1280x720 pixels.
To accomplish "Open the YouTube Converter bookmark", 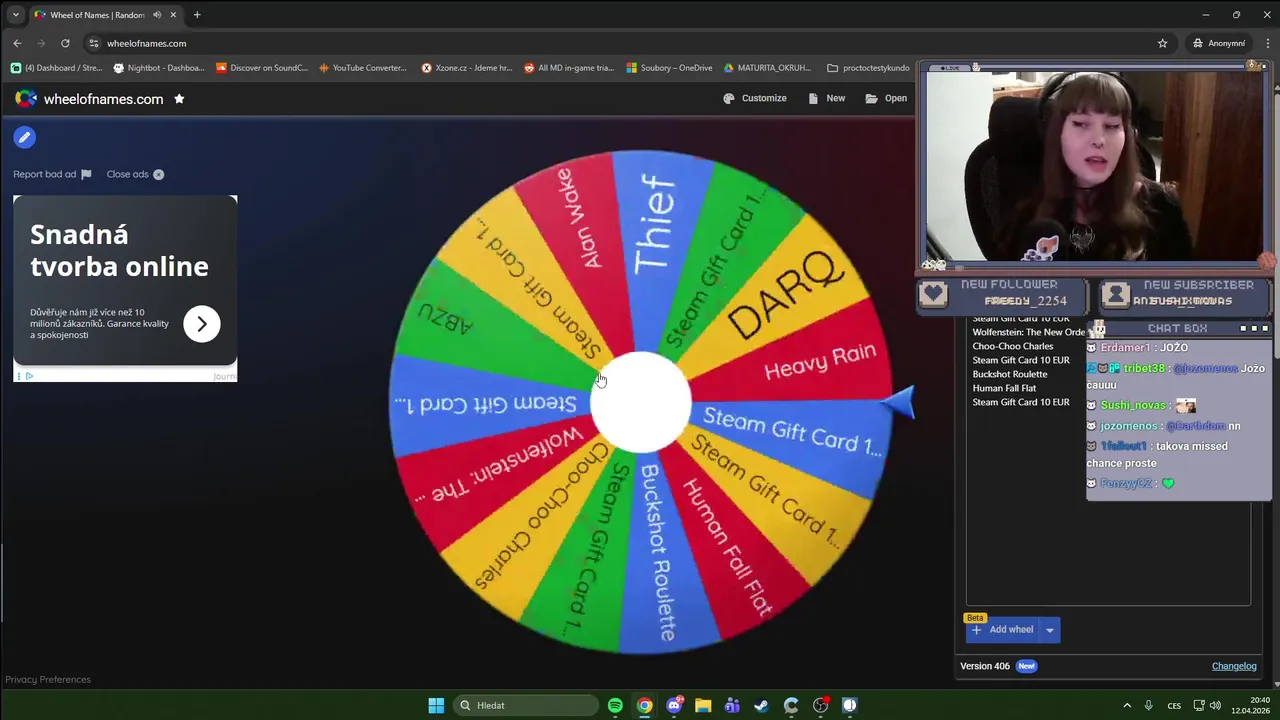I will 363,68.
